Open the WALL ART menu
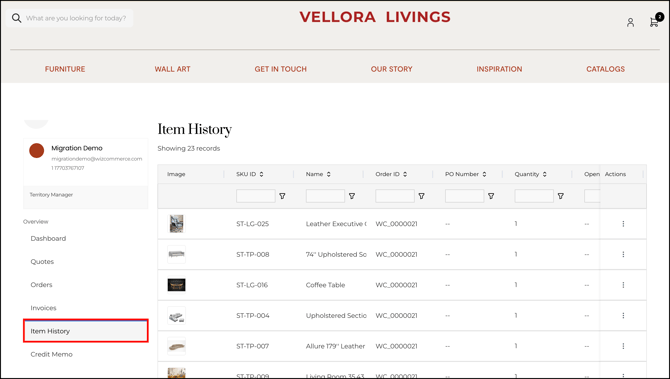The image size is (670, 379). pyautogui.click(x=173, y=69)
